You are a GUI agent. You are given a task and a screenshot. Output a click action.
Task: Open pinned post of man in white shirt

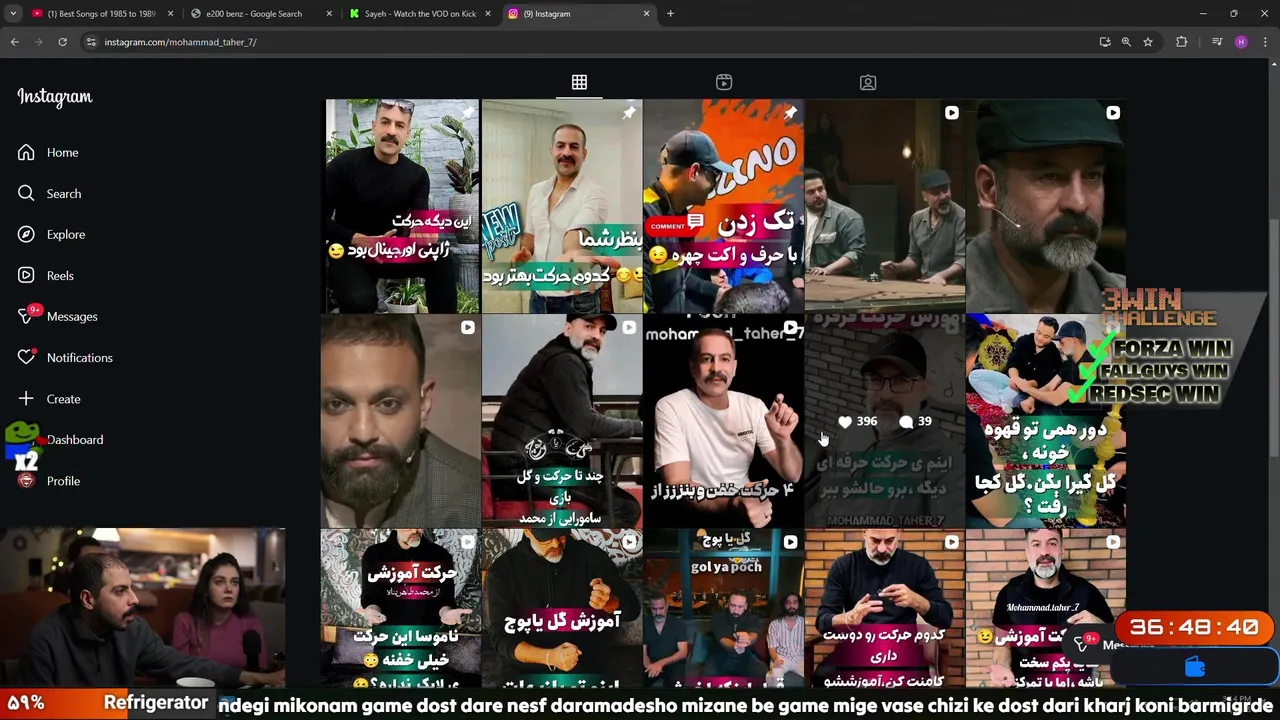coord(562,206)
